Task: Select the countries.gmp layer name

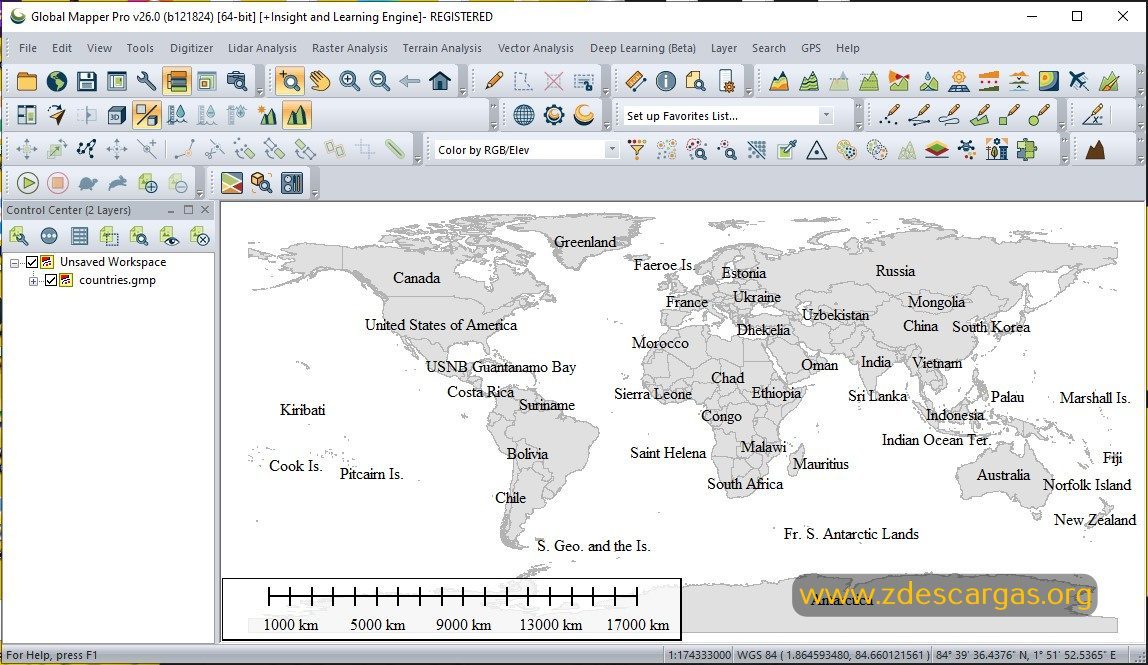Action: point(117,281)
